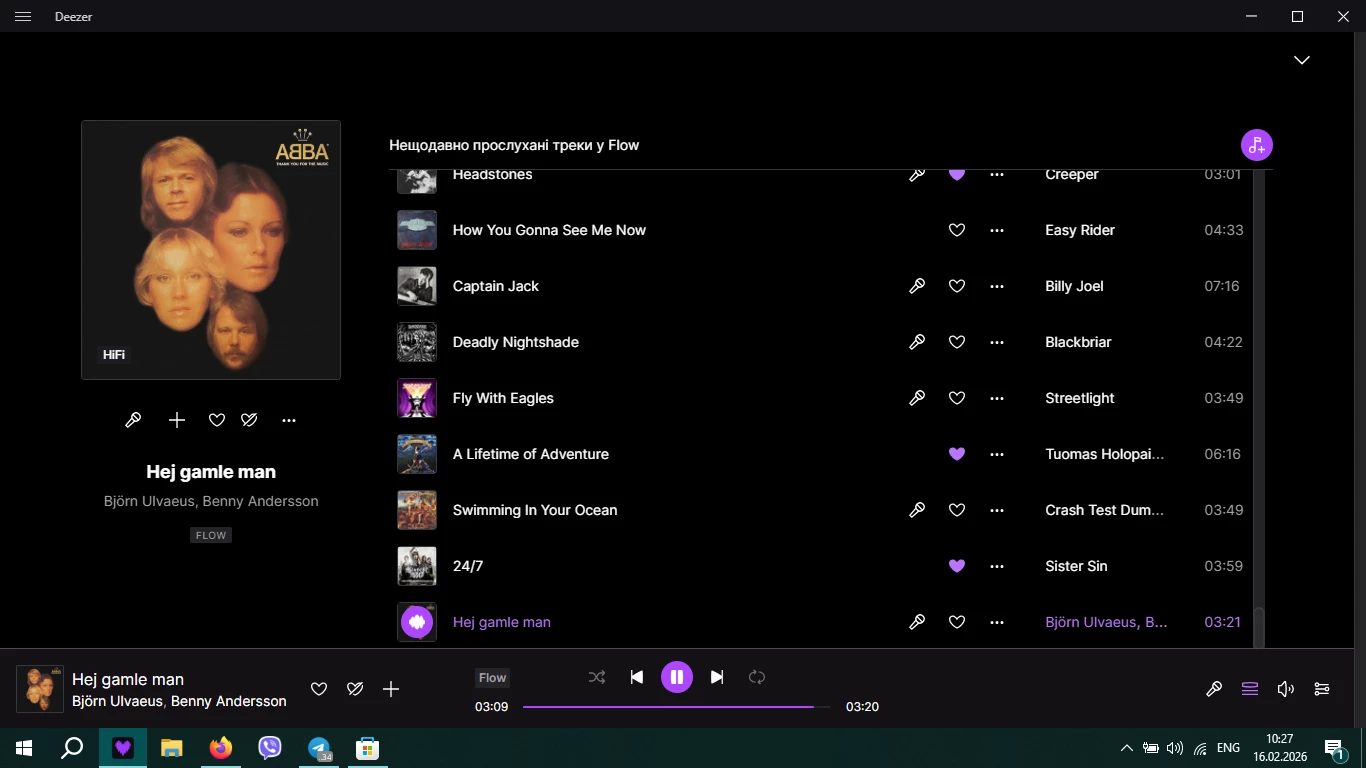Click the Flow badge in the player bar
Viewport: 1366px width, 768px height.
(492, 678)
